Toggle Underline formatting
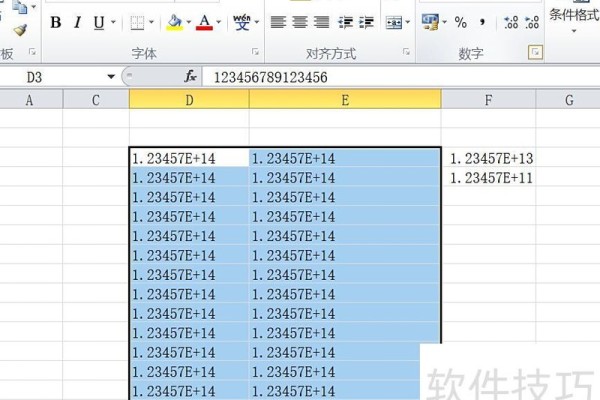The width and height of the screenshot is (600, 400). coord(99,22)
